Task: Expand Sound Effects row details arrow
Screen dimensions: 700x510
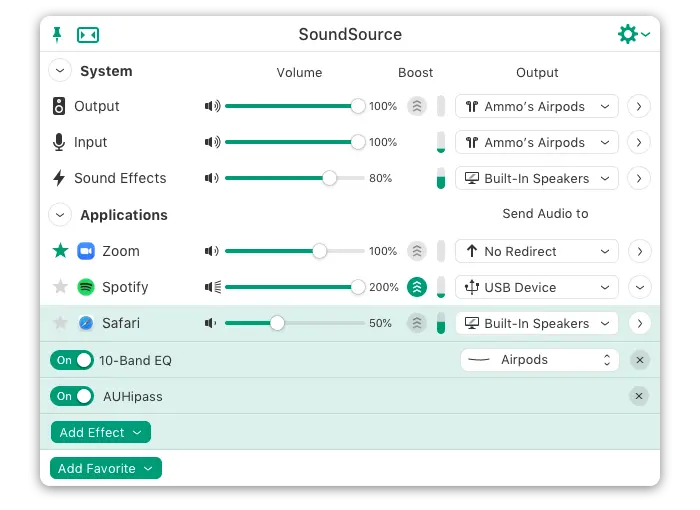Action: click(x=639, y=178)
